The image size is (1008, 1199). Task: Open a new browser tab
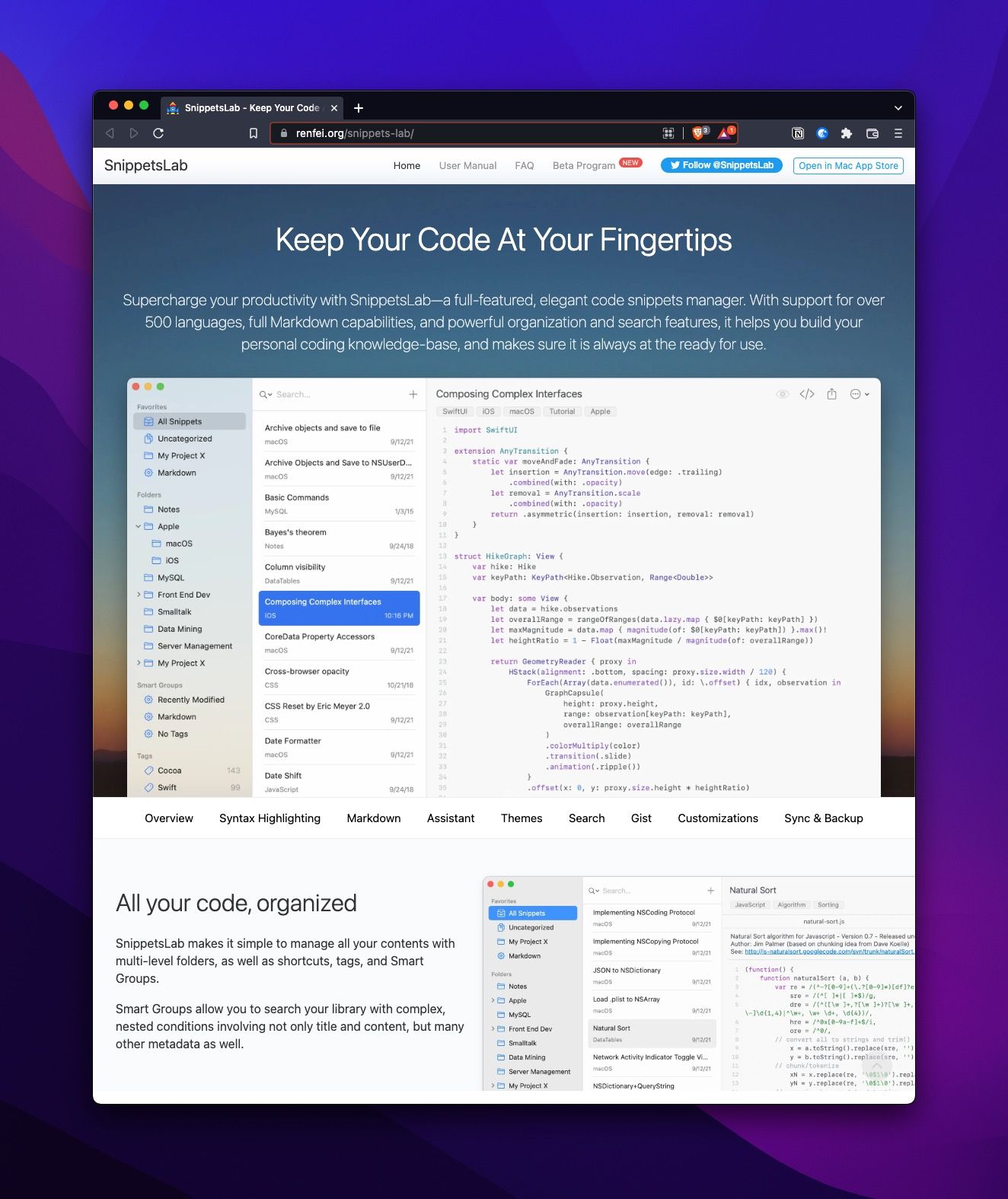click(x=359, y=108)
